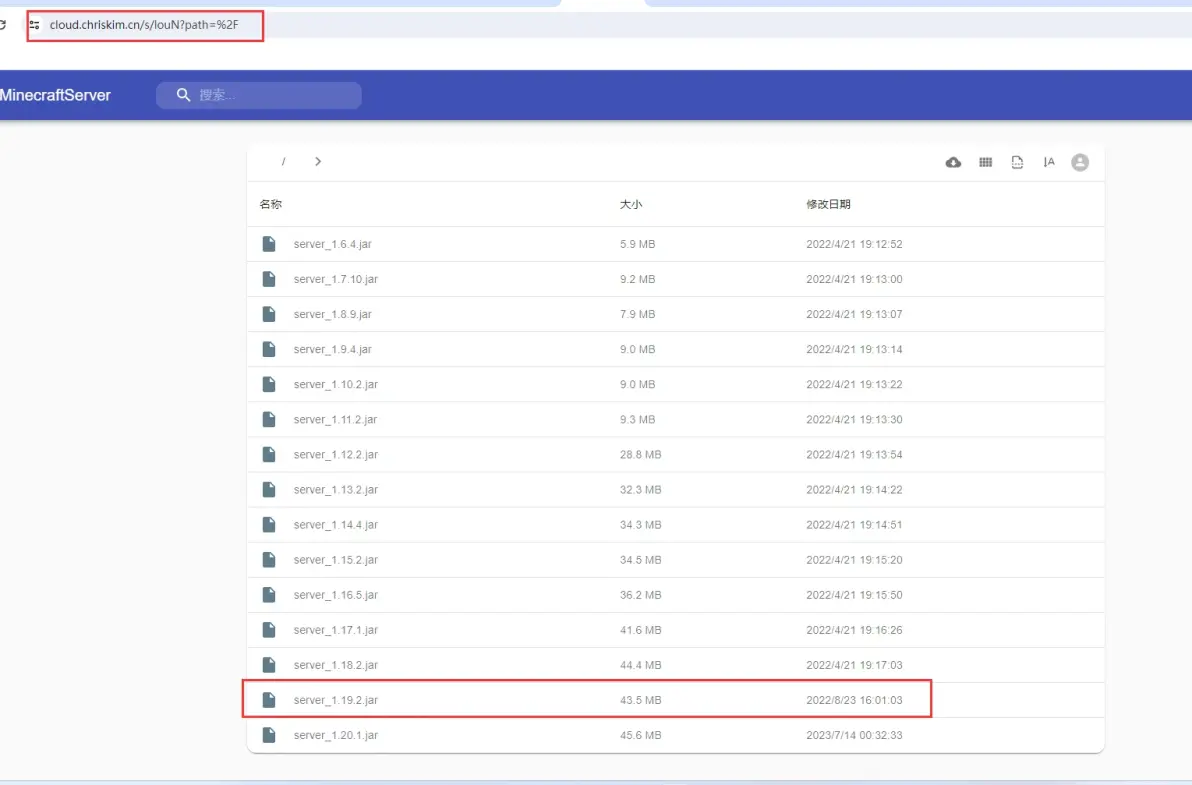Click the 36.2 MB size value

pos(640,594)
